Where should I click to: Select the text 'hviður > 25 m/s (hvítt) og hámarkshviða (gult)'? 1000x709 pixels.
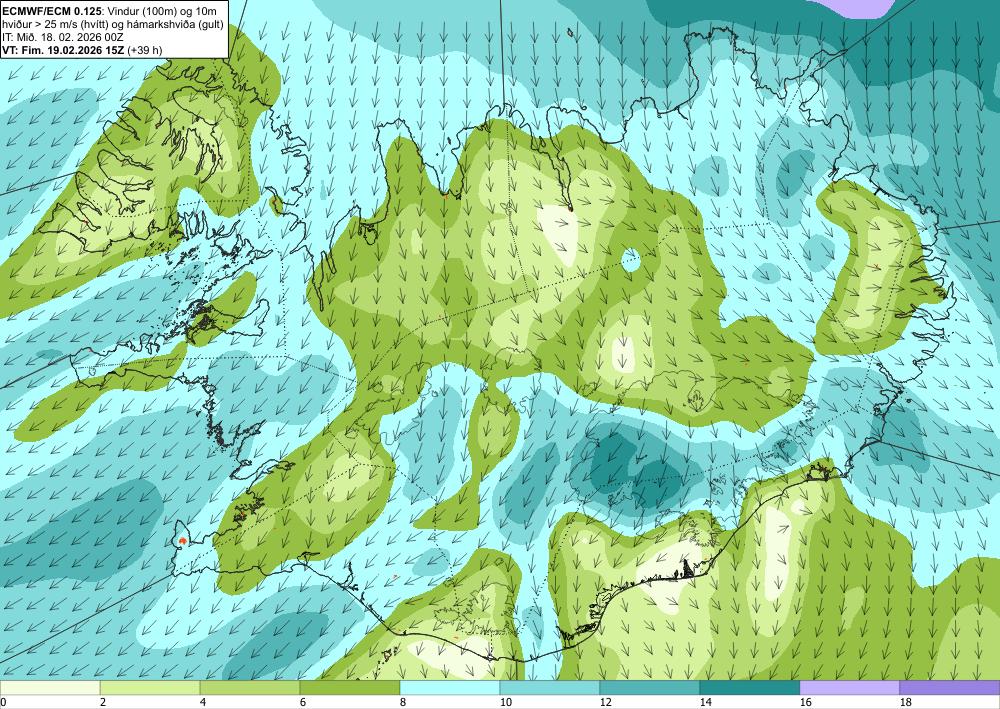[x=113, y=24]
